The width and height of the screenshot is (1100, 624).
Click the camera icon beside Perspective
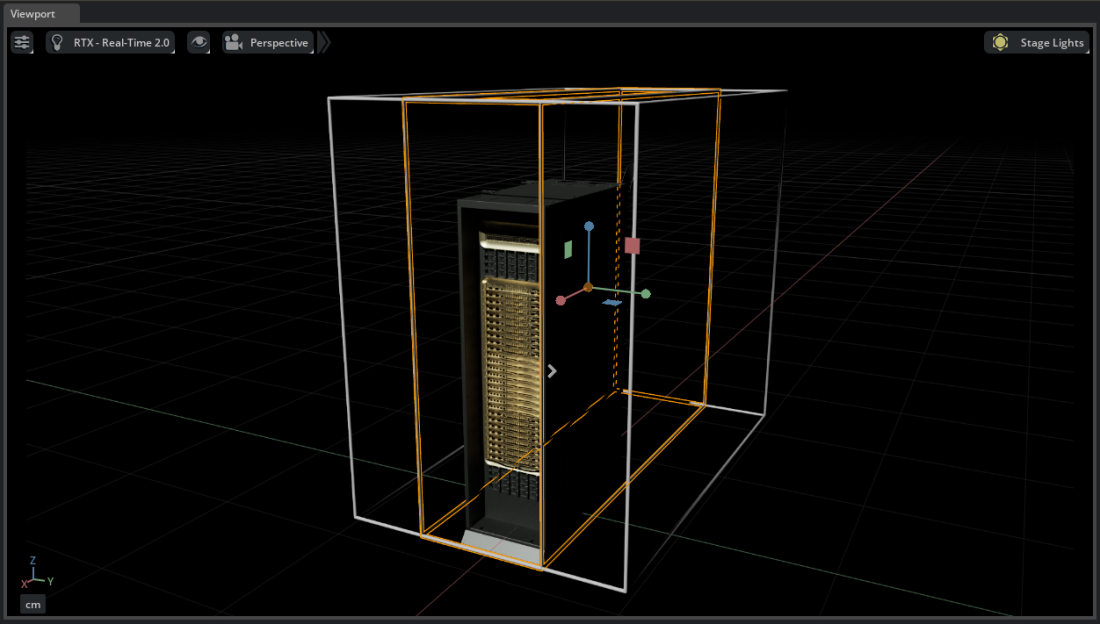[x=232, y=42]
